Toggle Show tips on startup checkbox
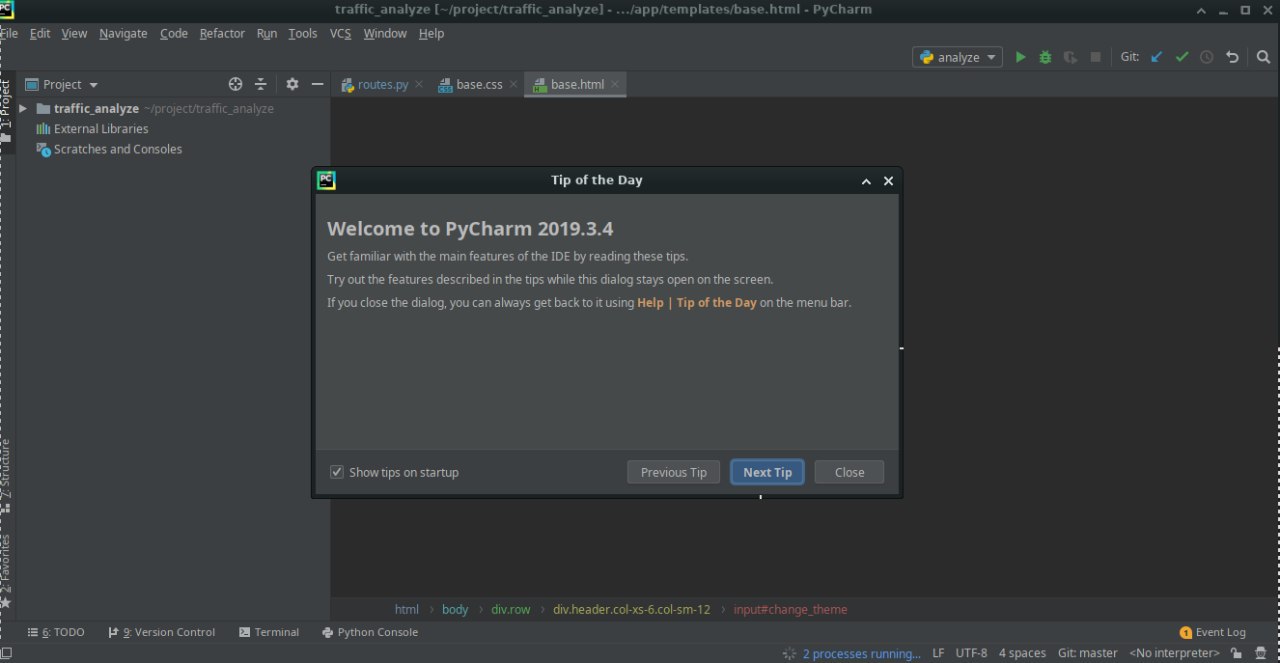 tap(337, 472)
